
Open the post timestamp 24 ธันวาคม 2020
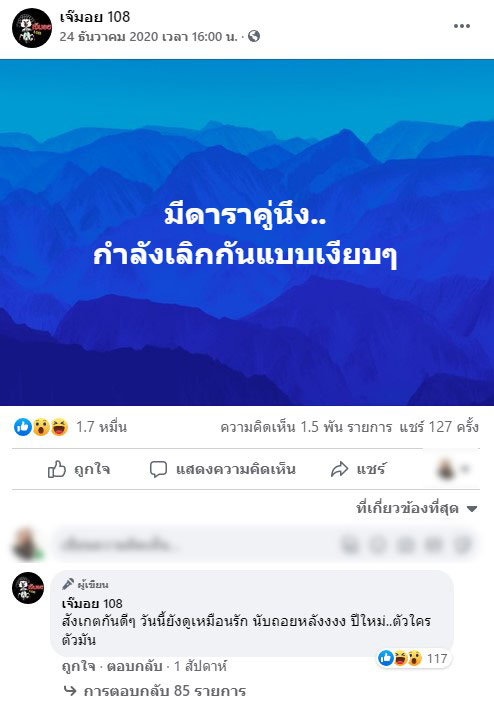pos(148,36)
